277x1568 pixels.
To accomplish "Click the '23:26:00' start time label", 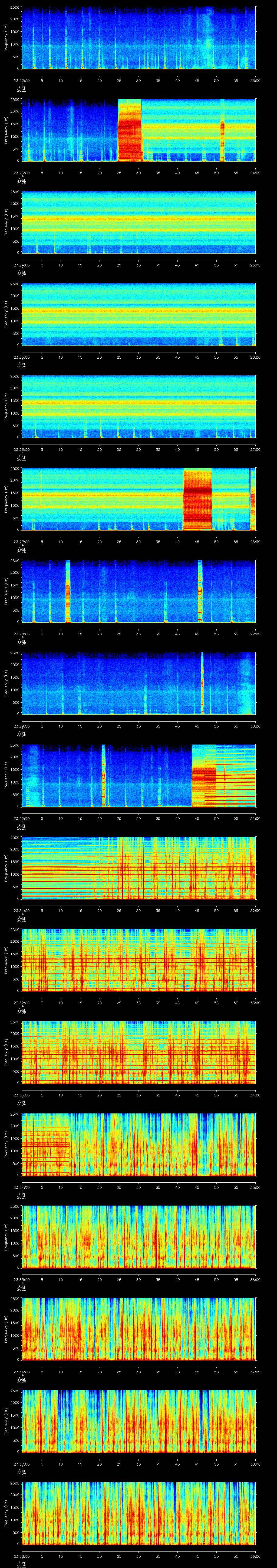I will click(x=21, y=449).
